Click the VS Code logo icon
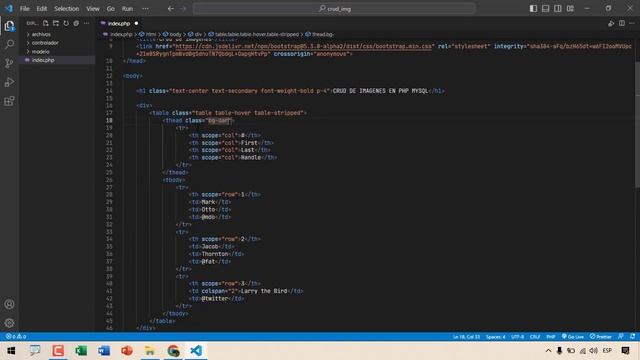 pyautogui.click(x=9, y=8)
